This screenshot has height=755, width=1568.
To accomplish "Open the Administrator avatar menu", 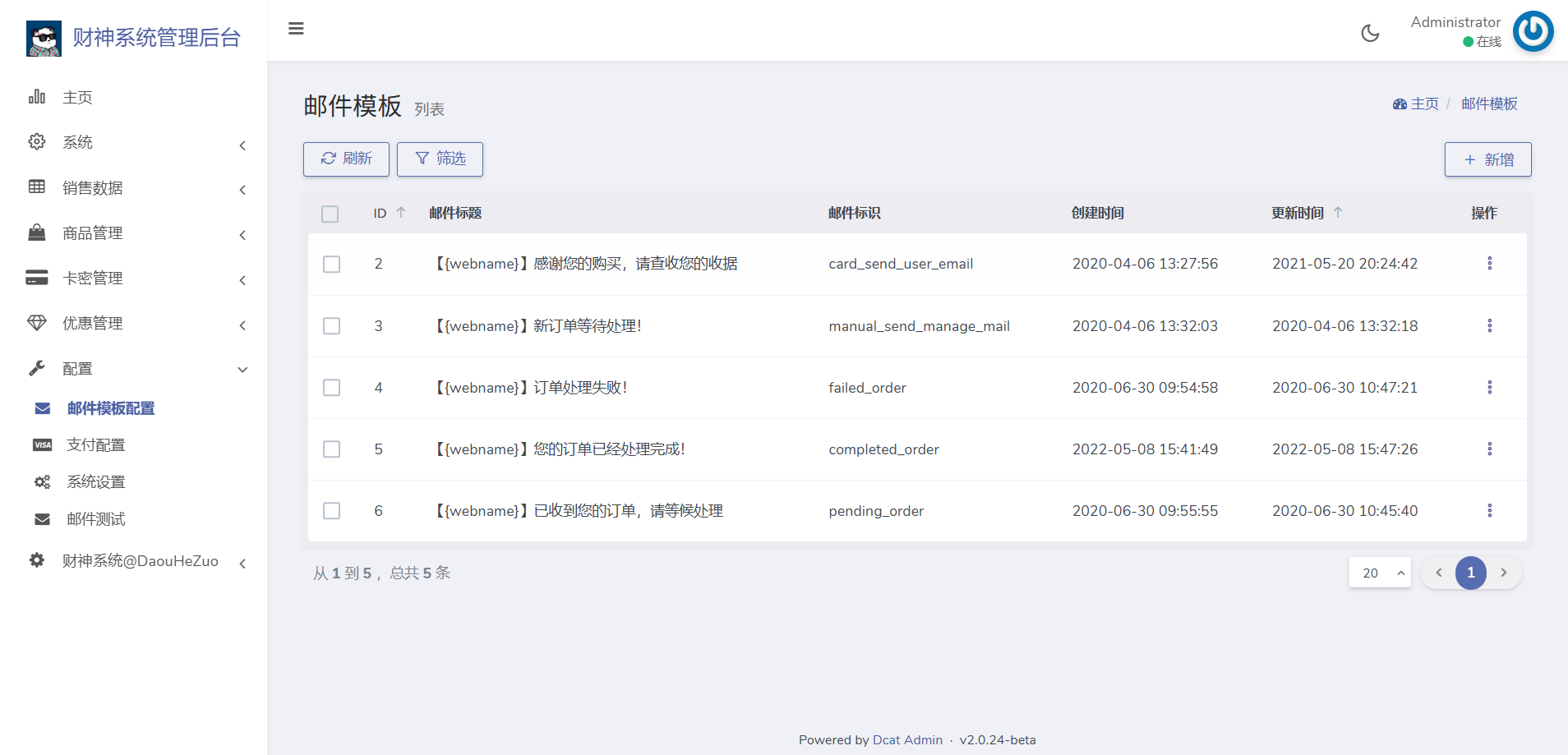I will pyautogui.click(x=1533, y=32).
